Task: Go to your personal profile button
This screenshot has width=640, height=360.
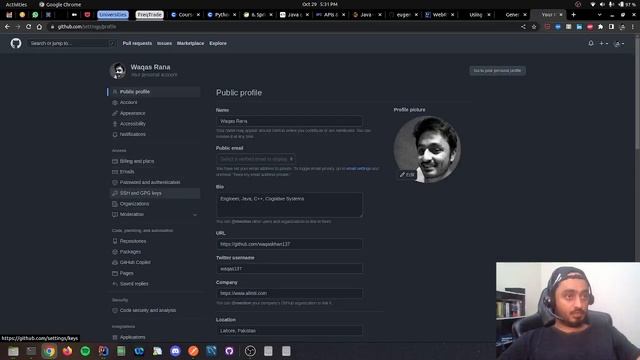Action: click(497, 71)
